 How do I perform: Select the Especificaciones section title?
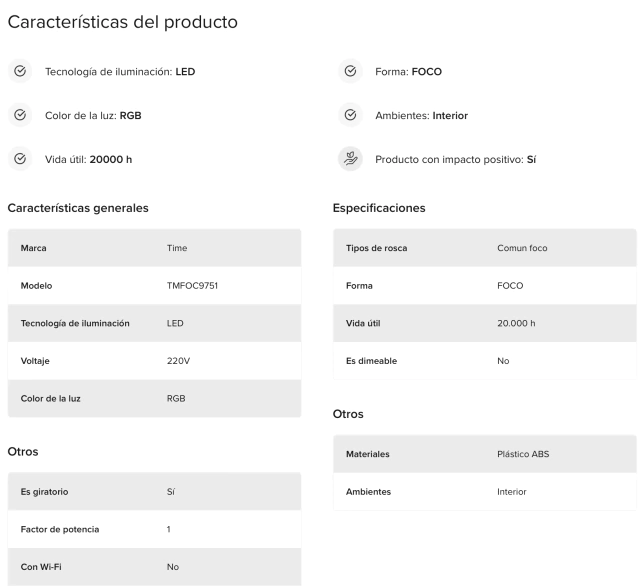pos(379,208)
